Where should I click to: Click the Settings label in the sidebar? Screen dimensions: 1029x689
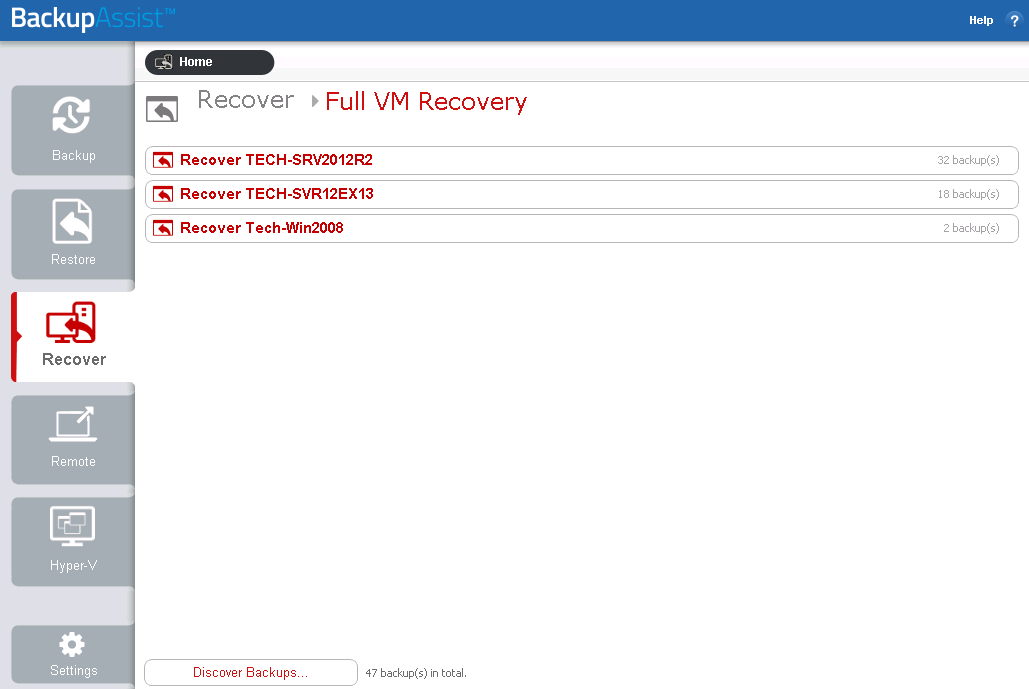74,671
